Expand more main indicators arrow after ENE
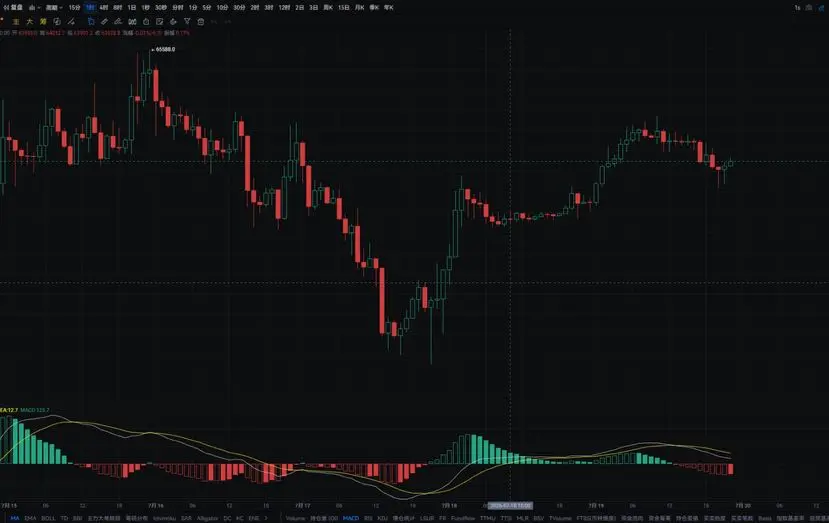 point(266,518)
